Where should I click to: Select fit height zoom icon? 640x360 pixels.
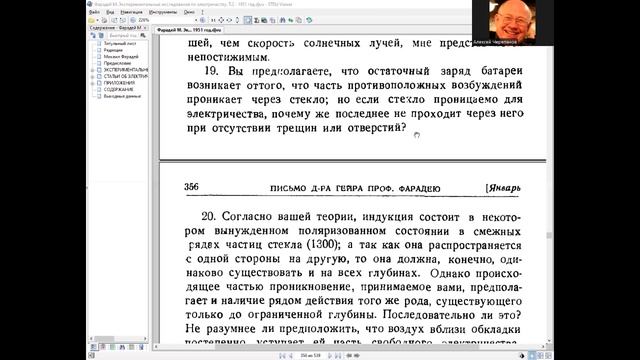(237, 20)
